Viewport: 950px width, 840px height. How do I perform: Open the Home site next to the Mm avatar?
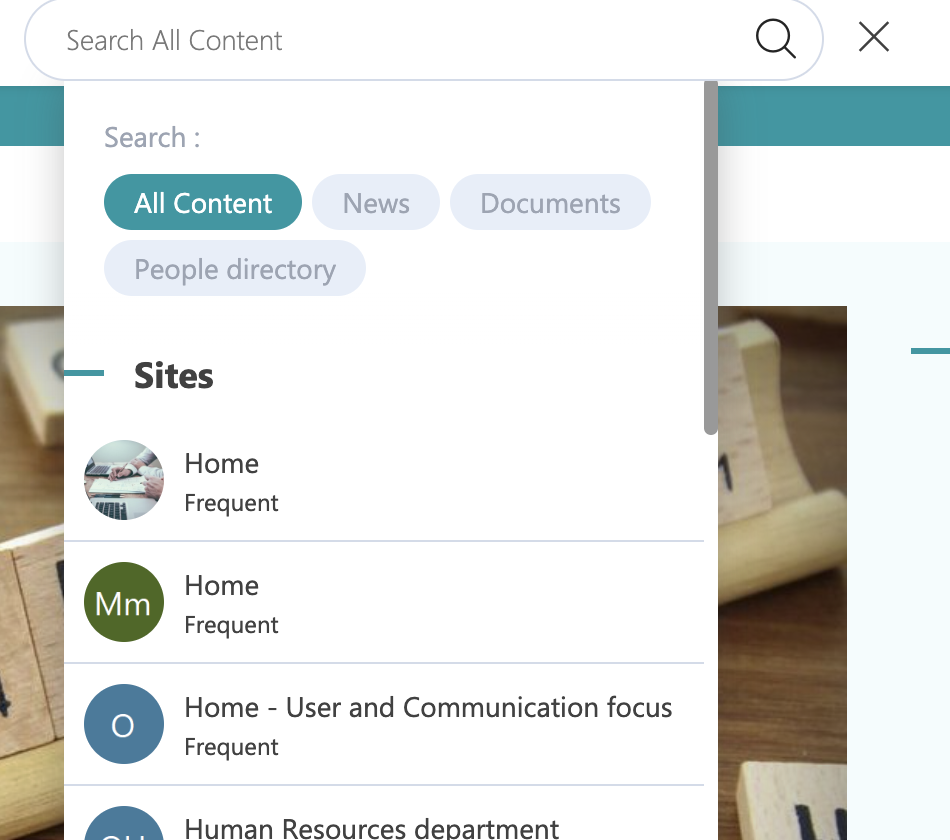(x=222, y=586)
